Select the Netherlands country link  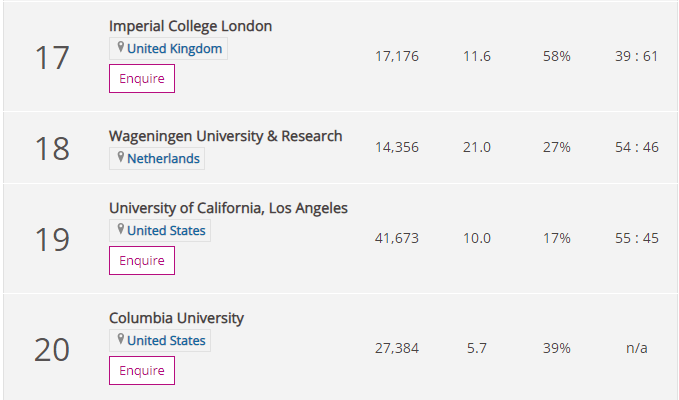point(163,158)
